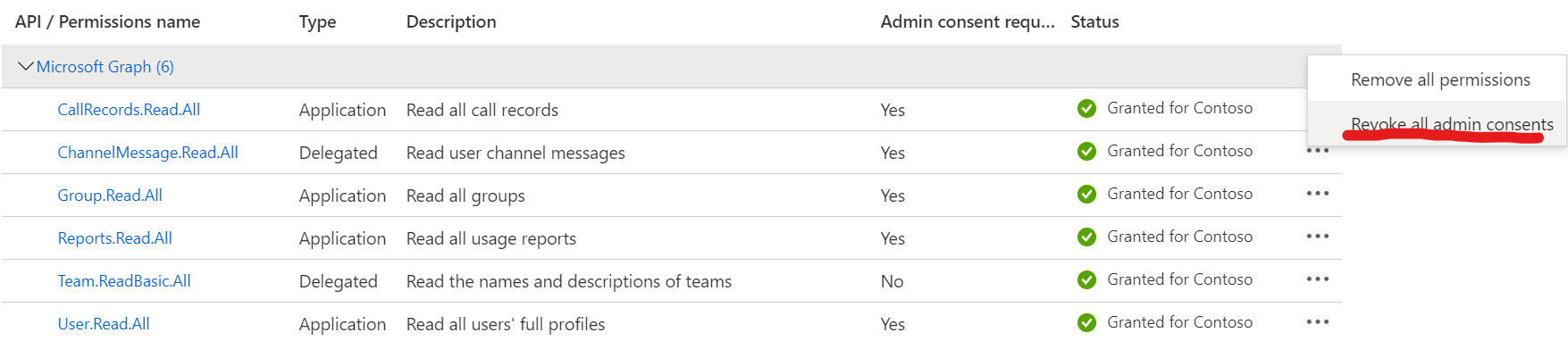1568x341 pixels.
Task: Open more options for Reports.Read.All row
Action: [x=1317, y=237]
